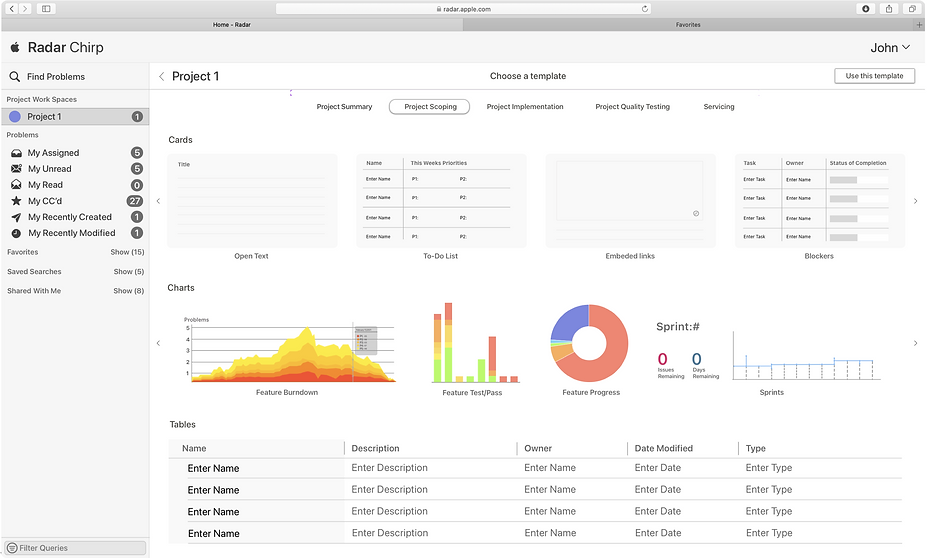Viewport: 927px width, 558px height.
Task: Click the Type column header
Action: coord(756,449)
